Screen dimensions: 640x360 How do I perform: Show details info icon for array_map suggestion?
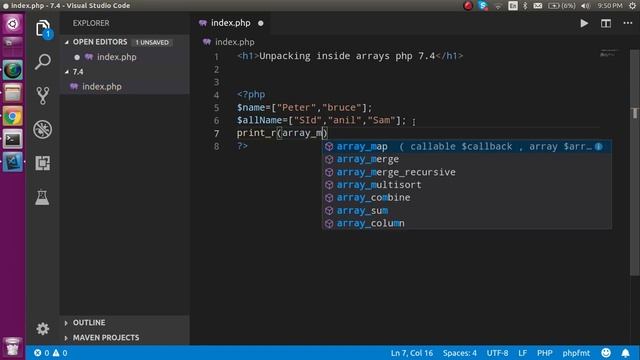tap(598, 147)
